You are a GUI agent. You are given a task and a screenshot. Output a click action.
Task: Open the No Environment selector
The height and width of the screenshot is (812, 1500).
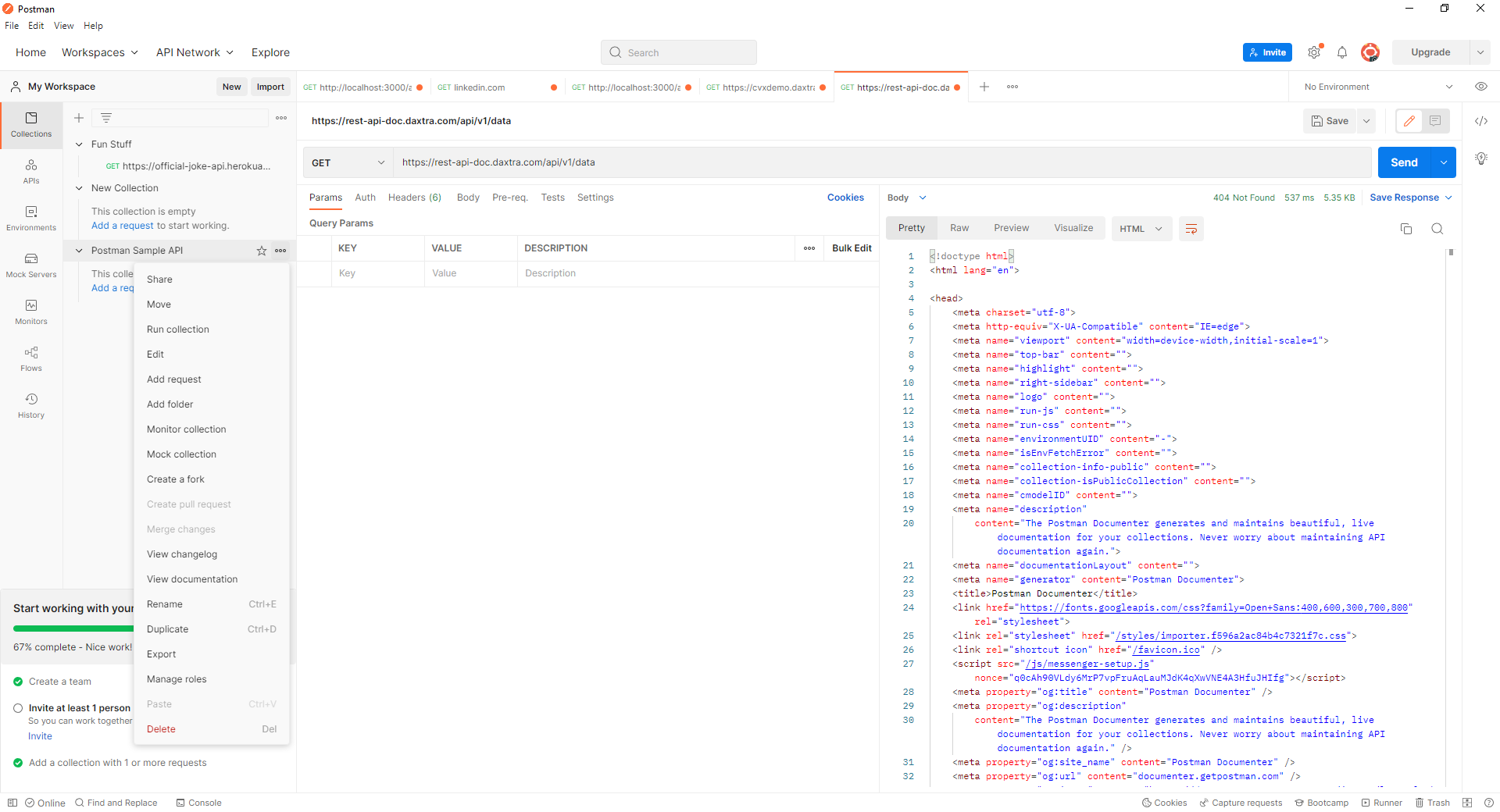pyautogui.click(x=1377, y=87)
